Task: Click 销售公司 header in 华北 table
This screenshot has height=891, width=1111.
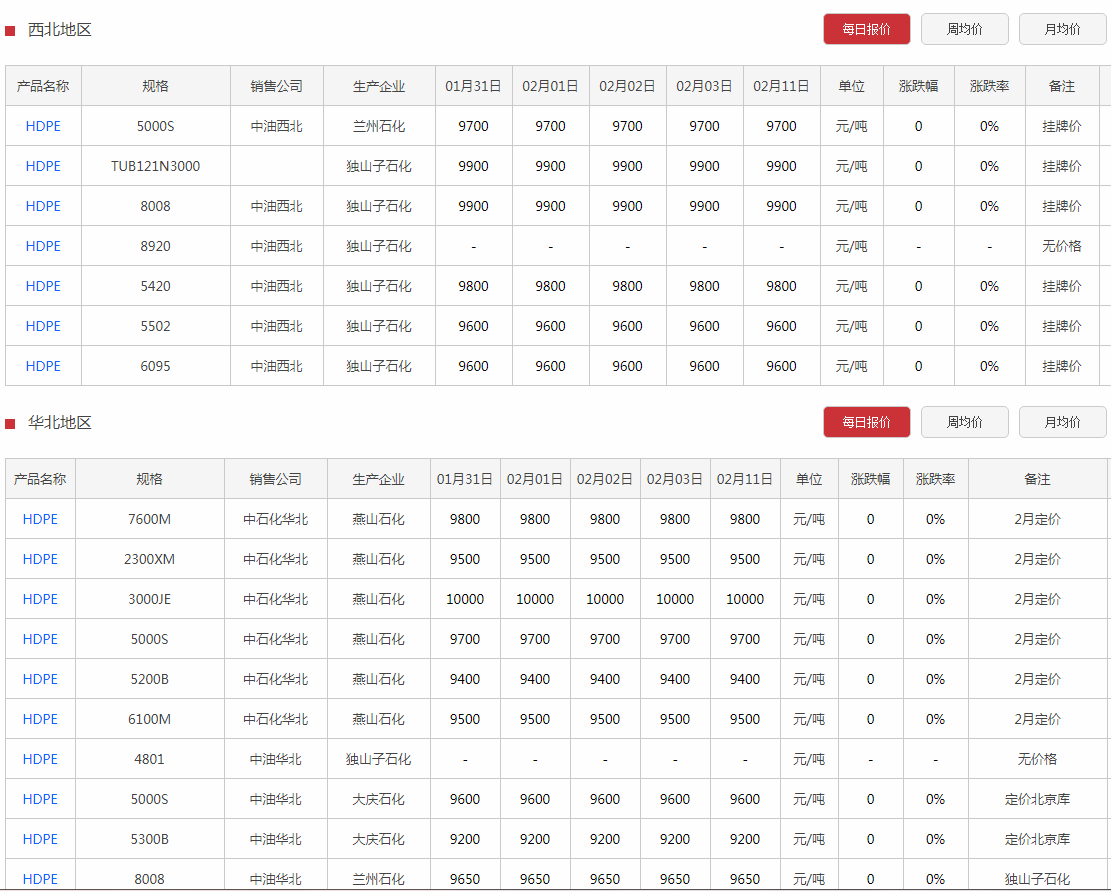Action: [x=276, y=479]
